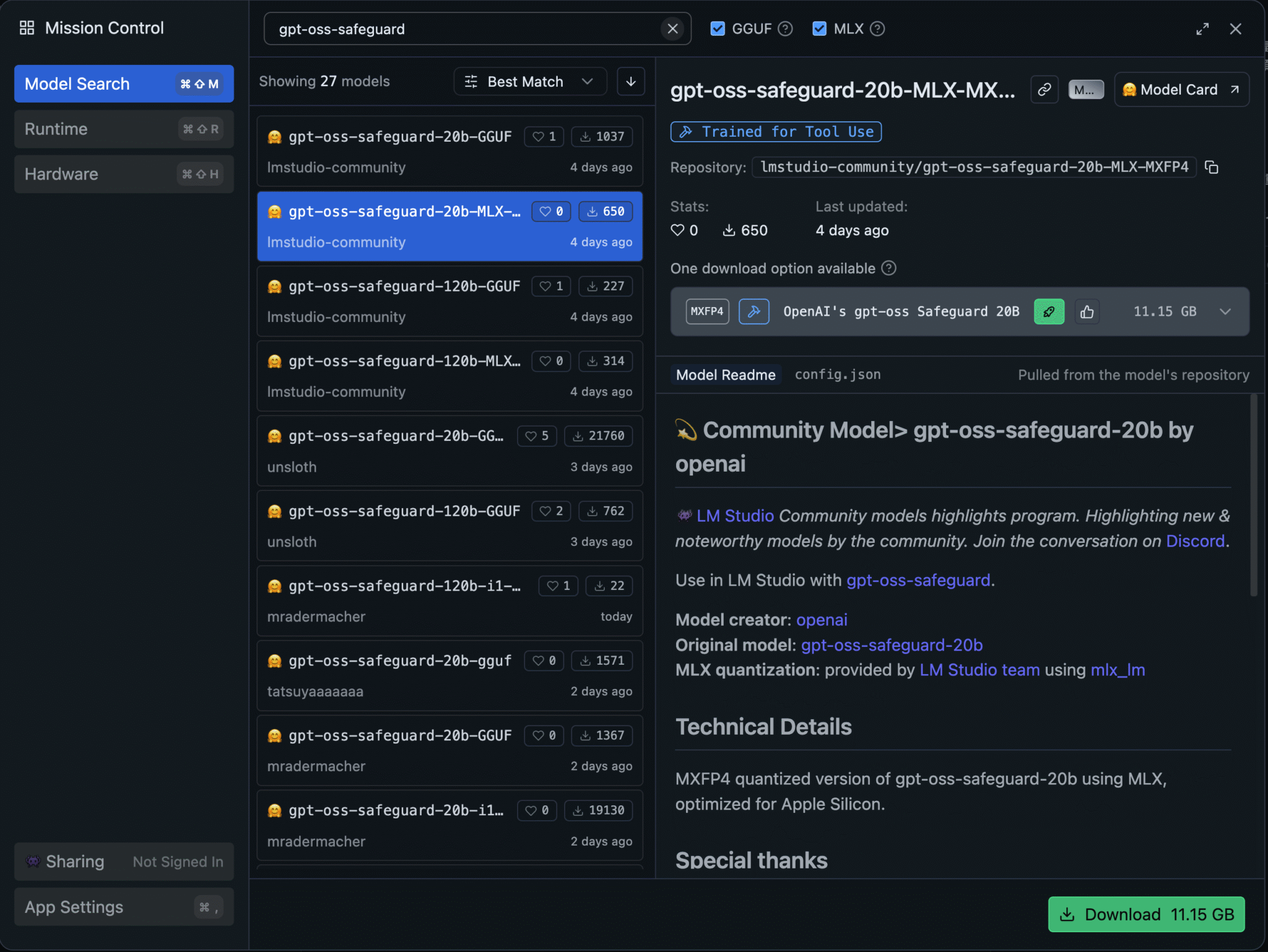Open the GGUF help tooltip question mark
1268x952 pixels.
coord(785,28)
